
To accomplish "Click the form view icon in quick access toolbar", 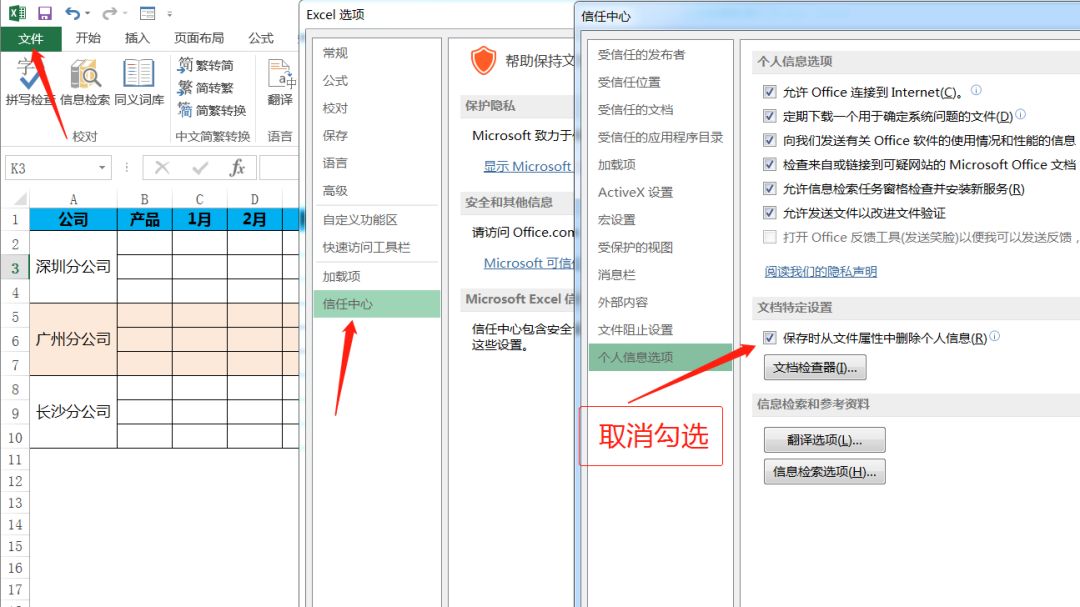I will click(x=147, y=13).
